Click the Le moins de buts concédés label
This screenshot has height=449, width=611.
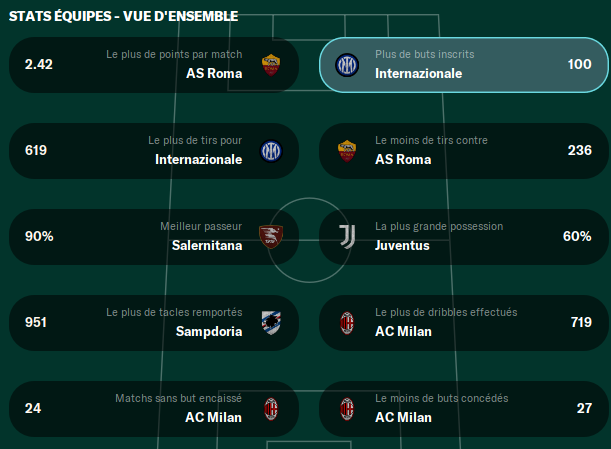click(x=441, y=398)
